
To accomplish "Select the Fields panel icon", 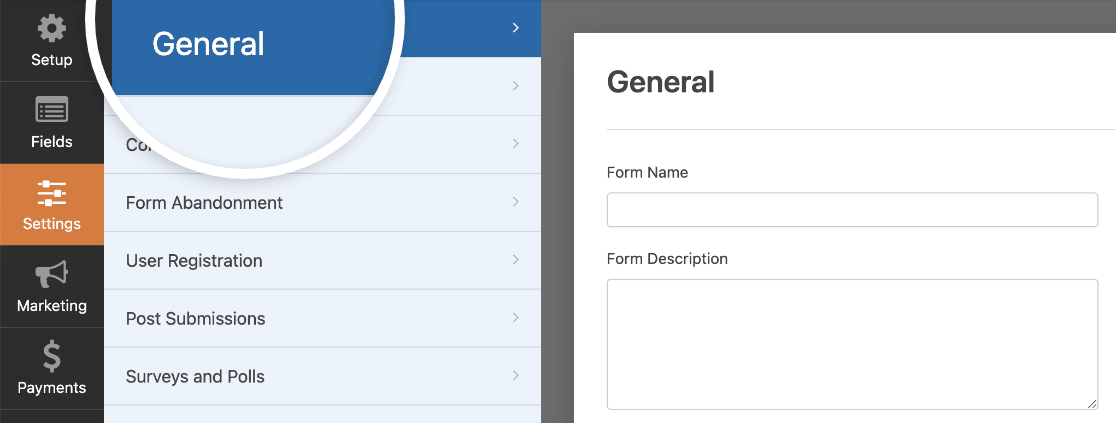I will coord(51,110).
